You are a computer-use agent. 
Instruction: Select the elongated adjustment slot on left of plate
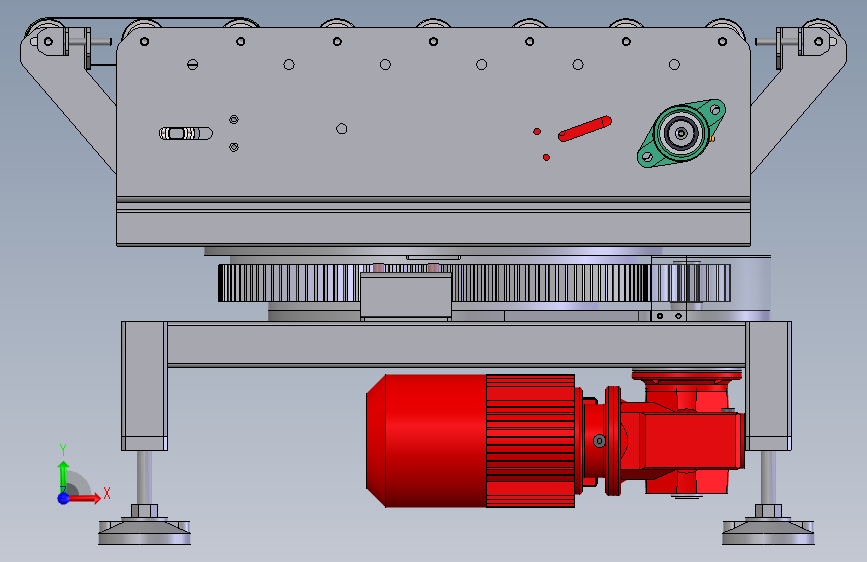pyautogui.click(x=186, y=133)
